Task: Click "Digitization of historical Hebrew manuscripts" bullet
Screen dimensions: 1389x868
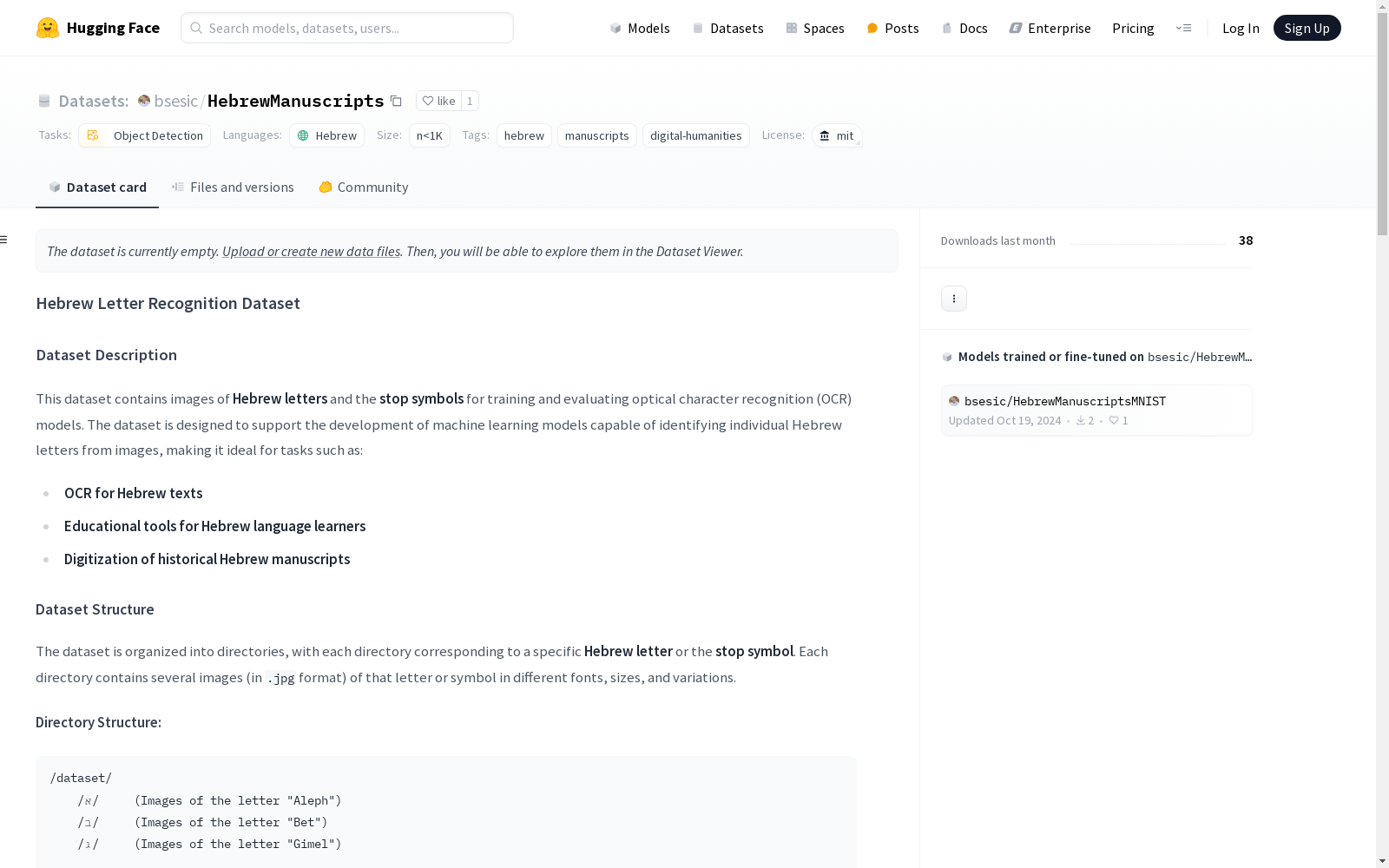Action: (x=207, y=559)
